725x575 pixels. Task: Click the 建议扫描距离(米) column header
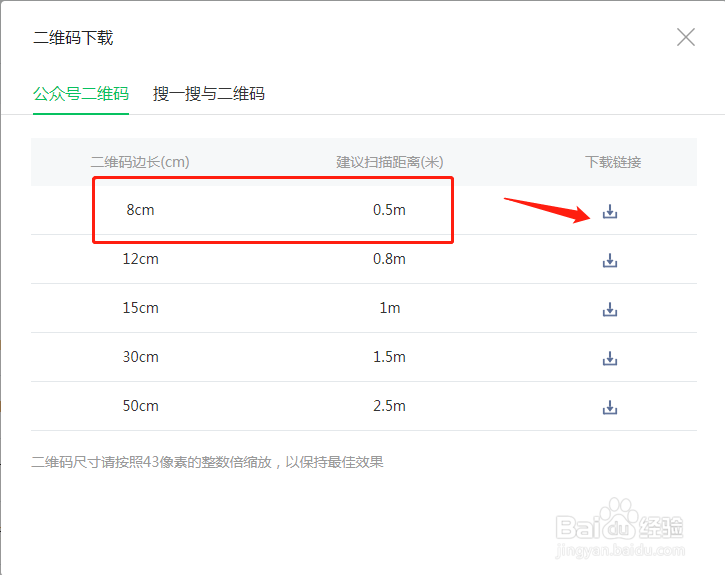point(390,162)
